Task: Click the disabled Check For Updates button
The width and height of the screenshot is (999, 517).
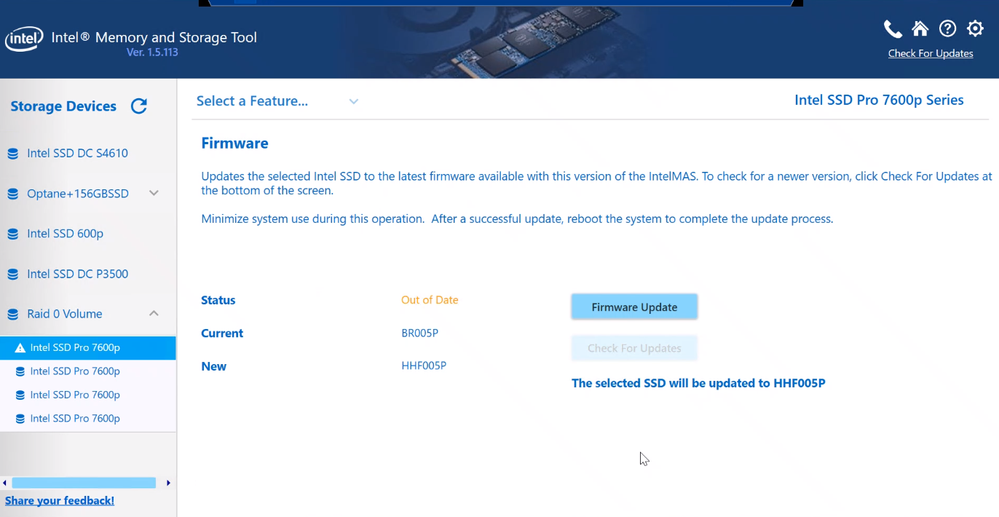Action: pyautogui.click(x=634, y=348)
